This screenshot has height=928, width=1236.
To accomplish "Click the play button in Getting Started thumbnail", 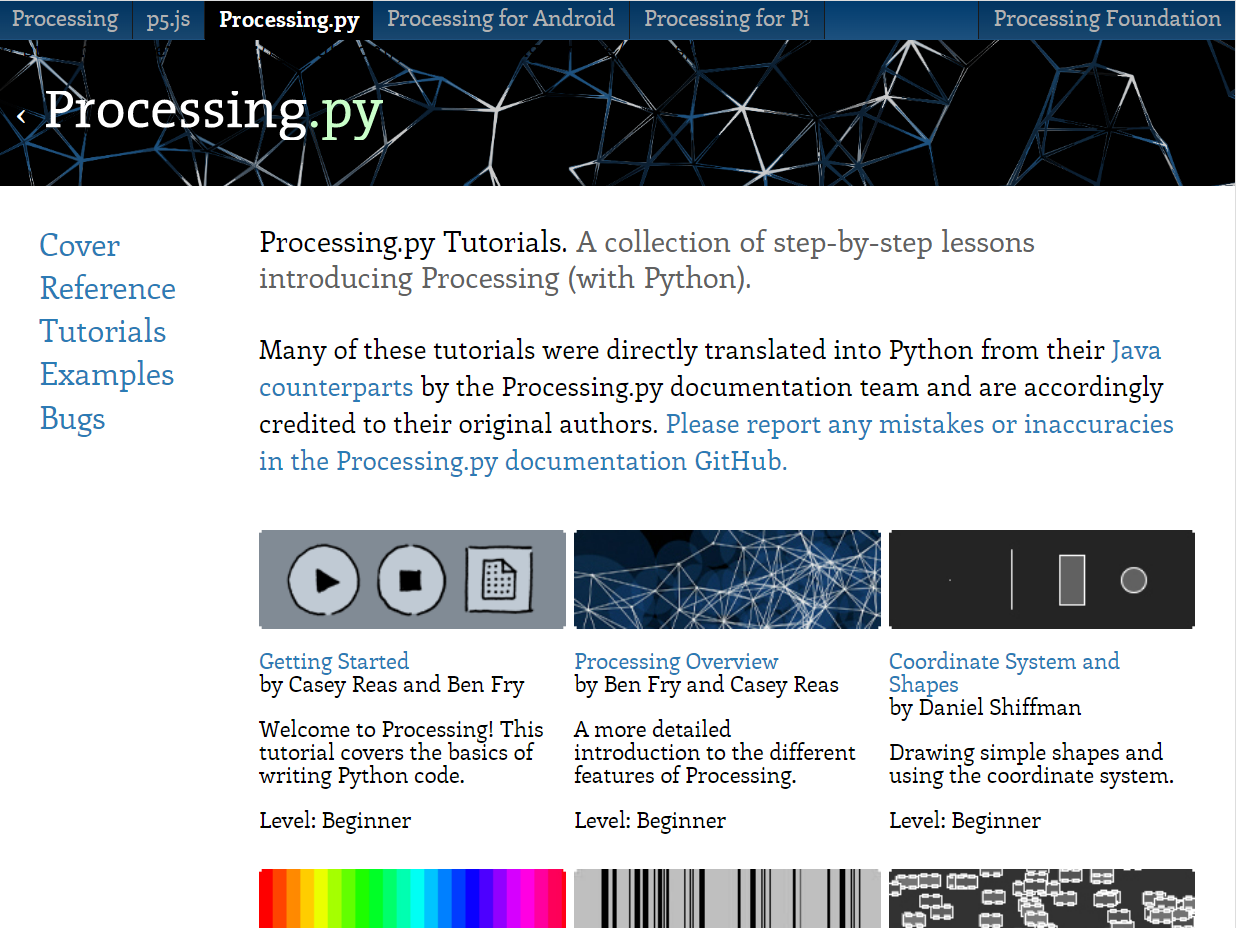I will pos(323,580).
